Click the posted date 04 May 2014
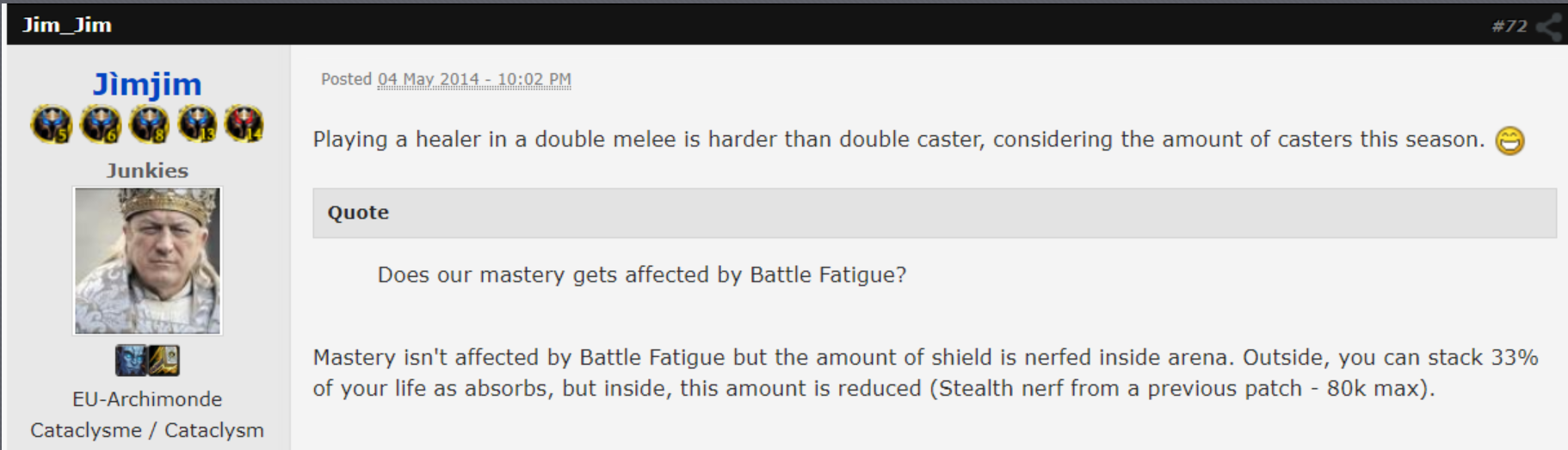The height and width of the screenshot is (450, 1568). click(x=474, y=79)
